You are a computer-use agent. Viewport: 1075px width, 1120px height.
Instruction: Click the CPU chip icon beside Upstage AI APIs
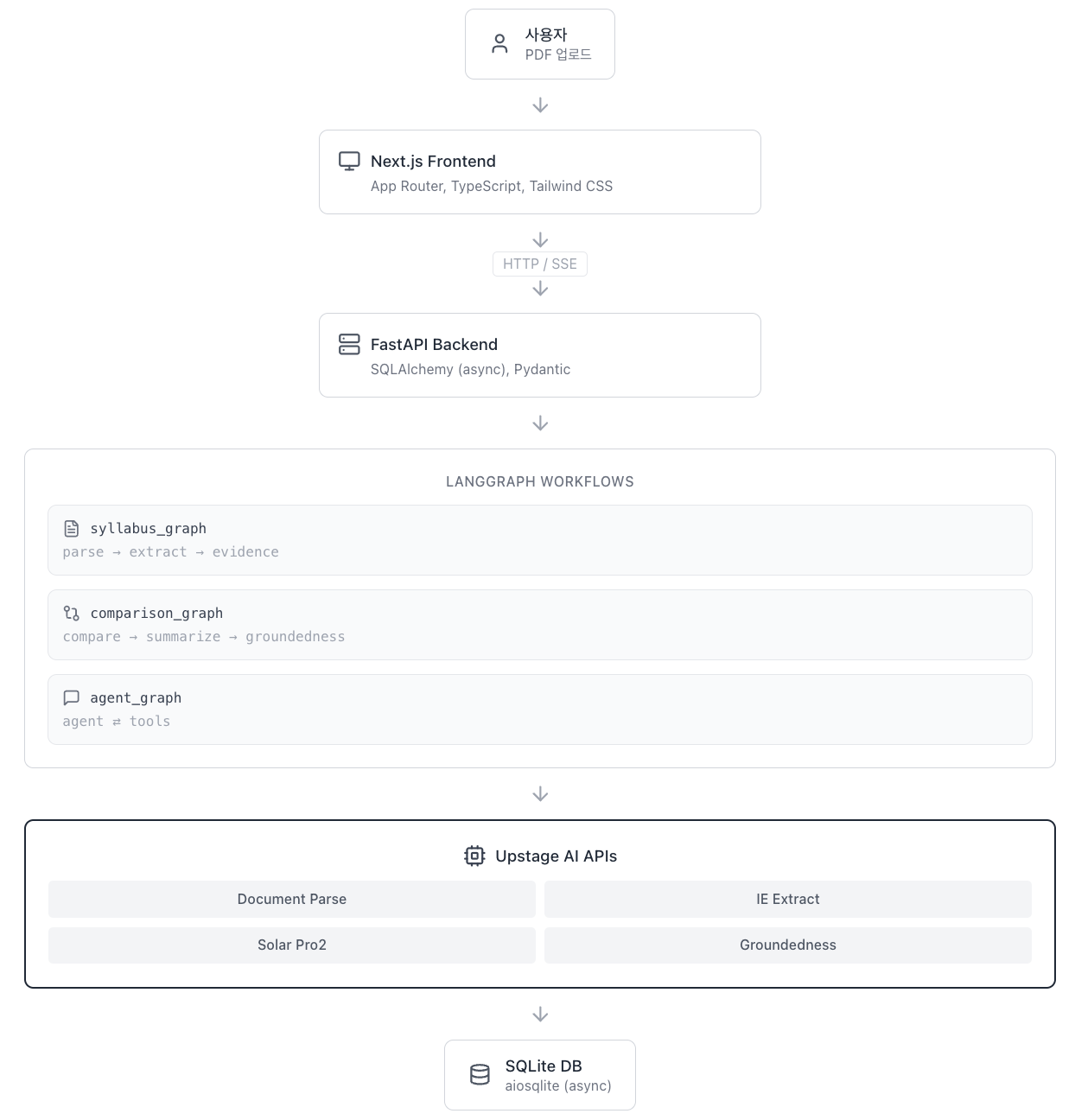pyautogui.click(x=474, y=856)
